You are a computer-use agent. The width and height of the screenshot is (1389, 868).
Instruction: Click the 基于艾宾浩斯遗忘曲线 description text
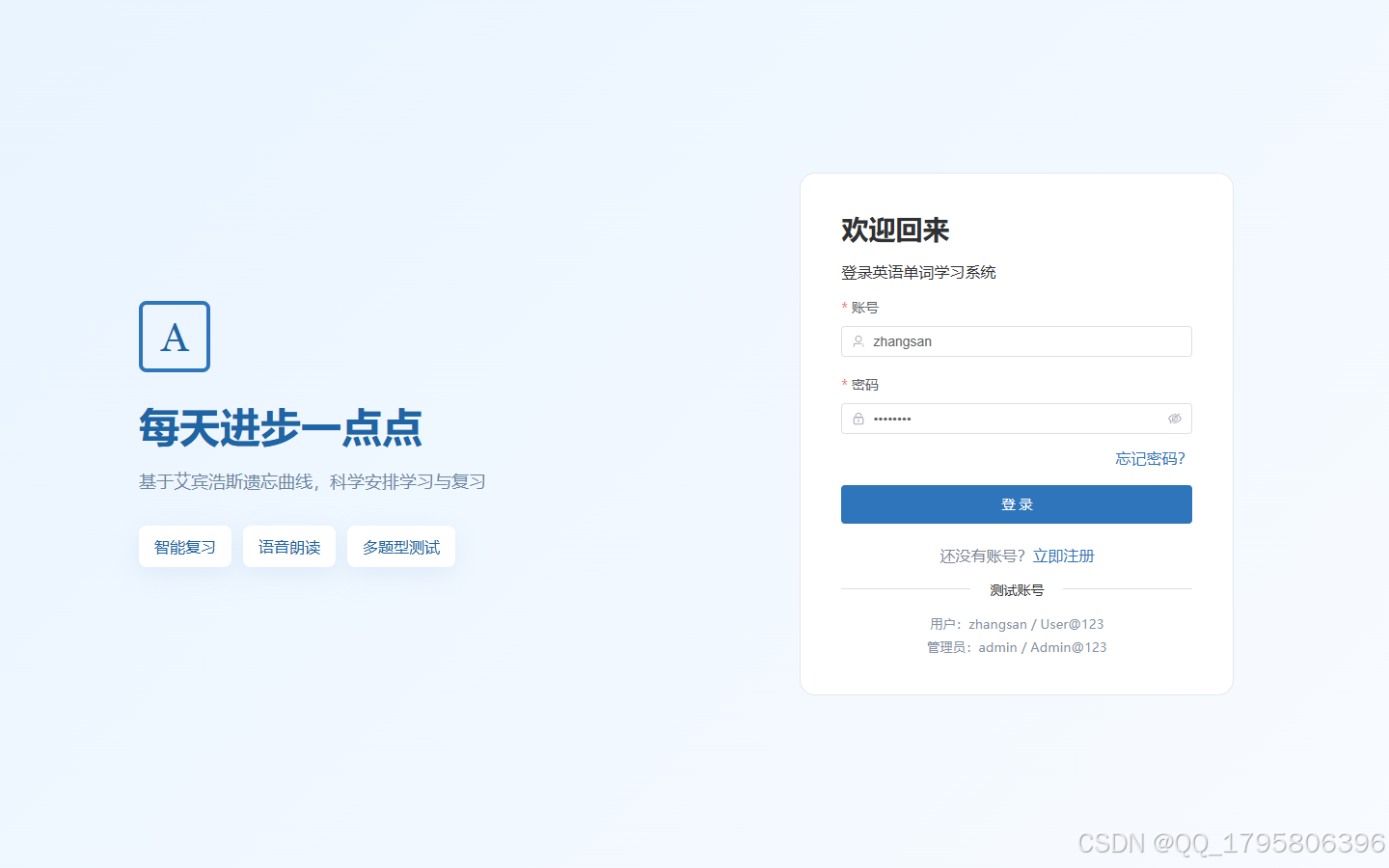click(312, 482)
